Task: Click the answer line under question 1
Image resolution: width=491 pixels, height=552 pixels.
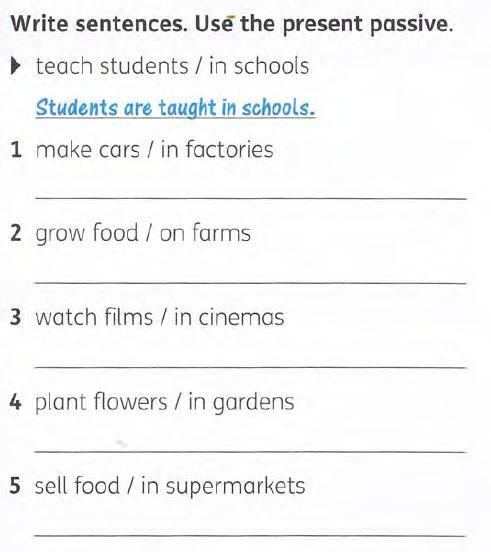Action: [x=251, y=199]
